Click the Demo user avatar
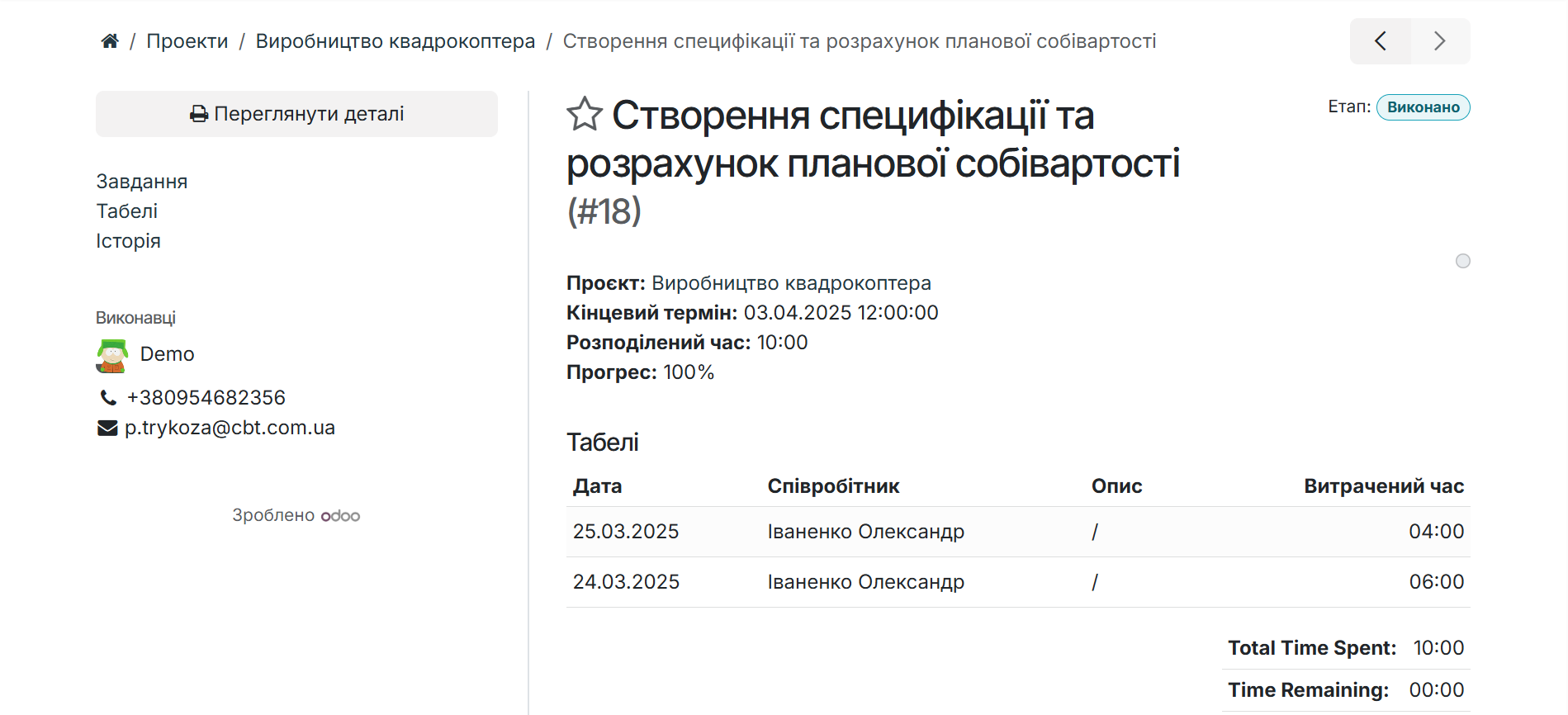Image resolution: width=1568 pixels, height=715 pixels. pyautogui.click(x=112, y=356)
